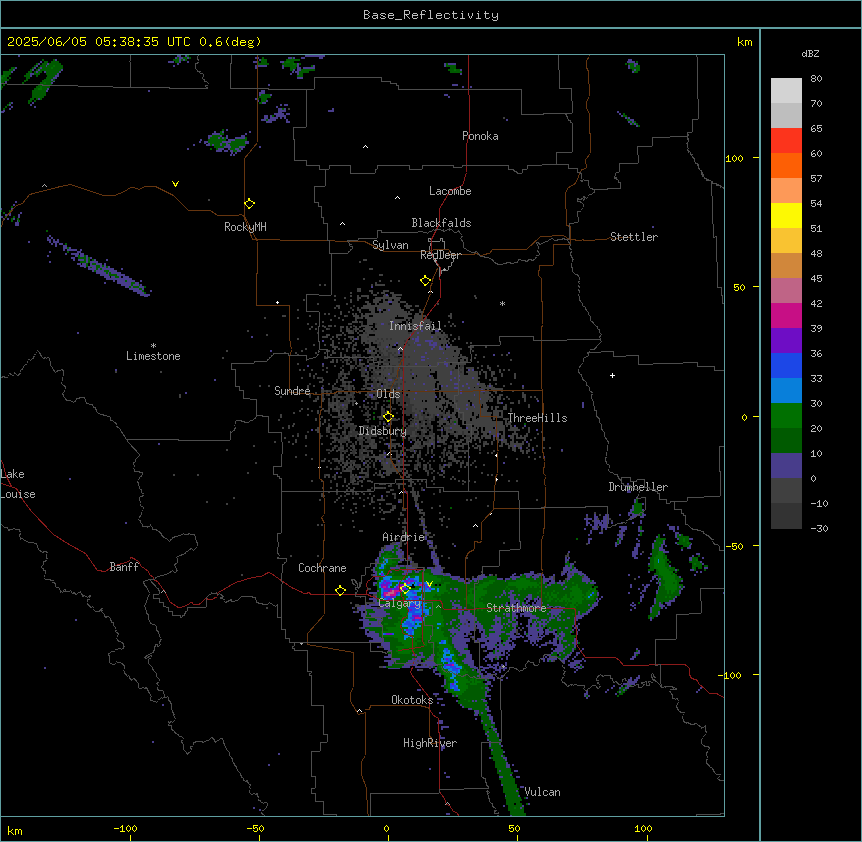
Task: Select the RedDeer label
Action: (440, 255)
